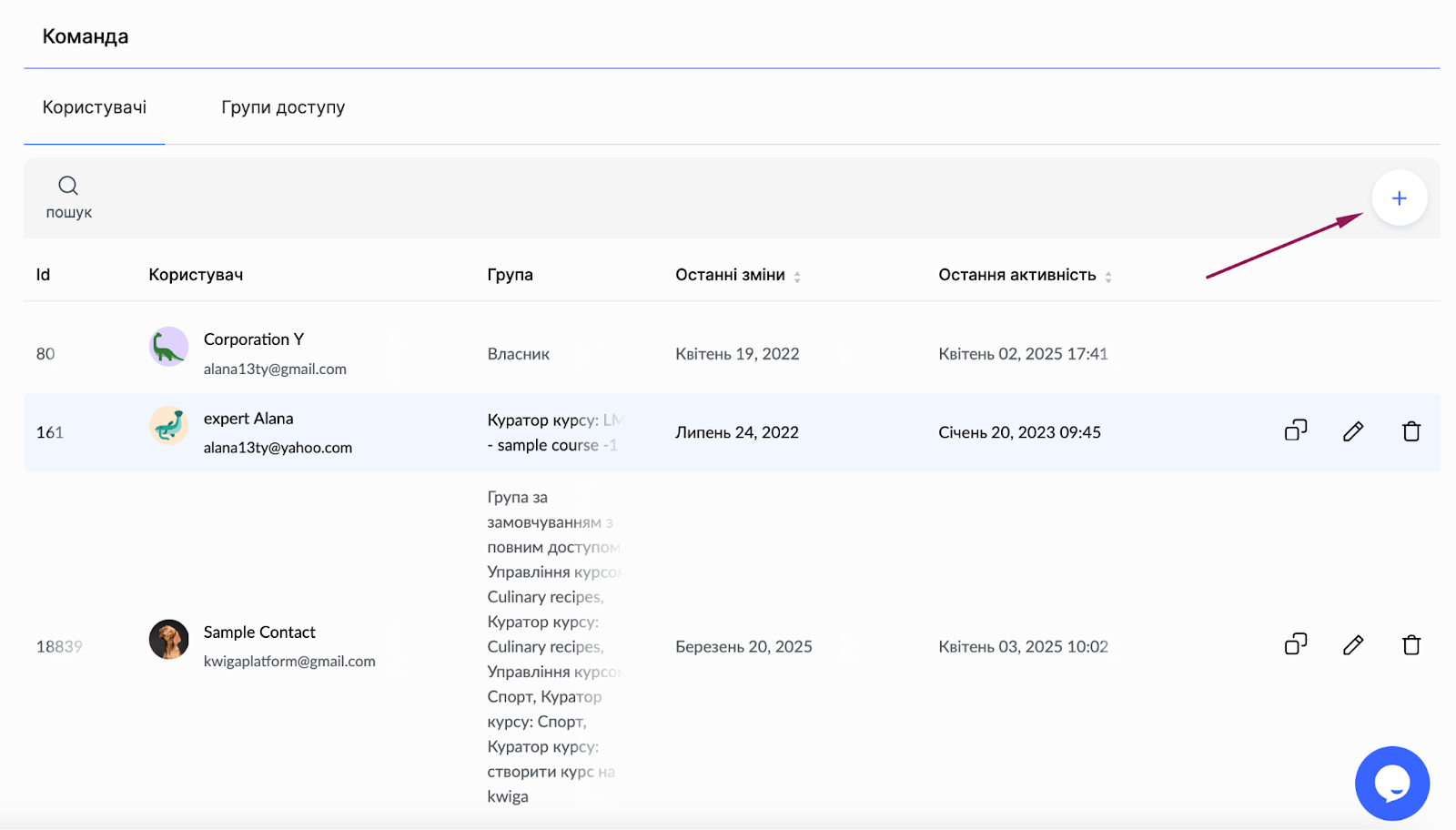Sort by Останні зміни column arrows
1456x830 pixels.
click(797, 277)
